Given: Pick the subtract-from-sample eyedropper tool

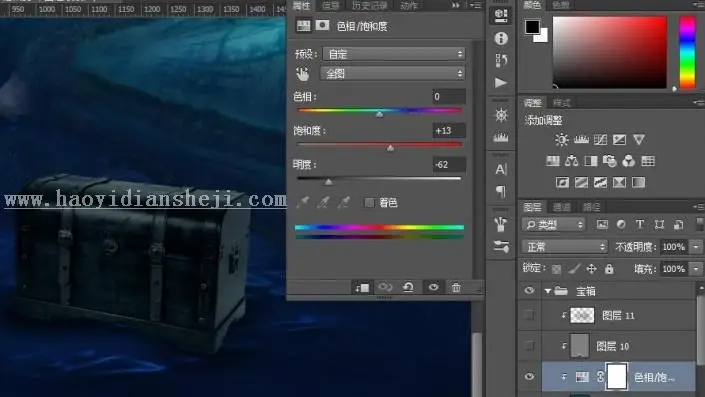Looking at the screenshot, I should [x=344, y=203].
